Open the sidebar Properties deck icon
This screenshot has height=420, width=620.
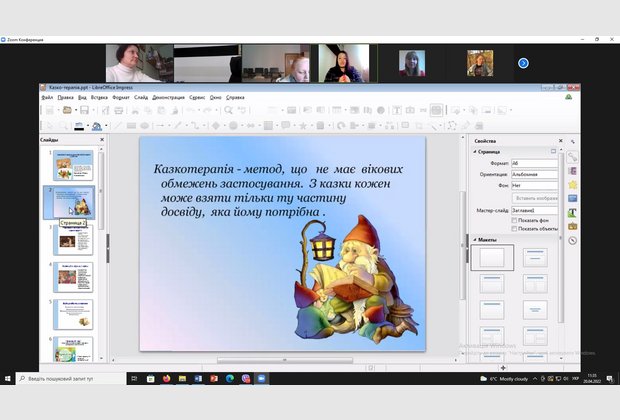click(572, 157)
